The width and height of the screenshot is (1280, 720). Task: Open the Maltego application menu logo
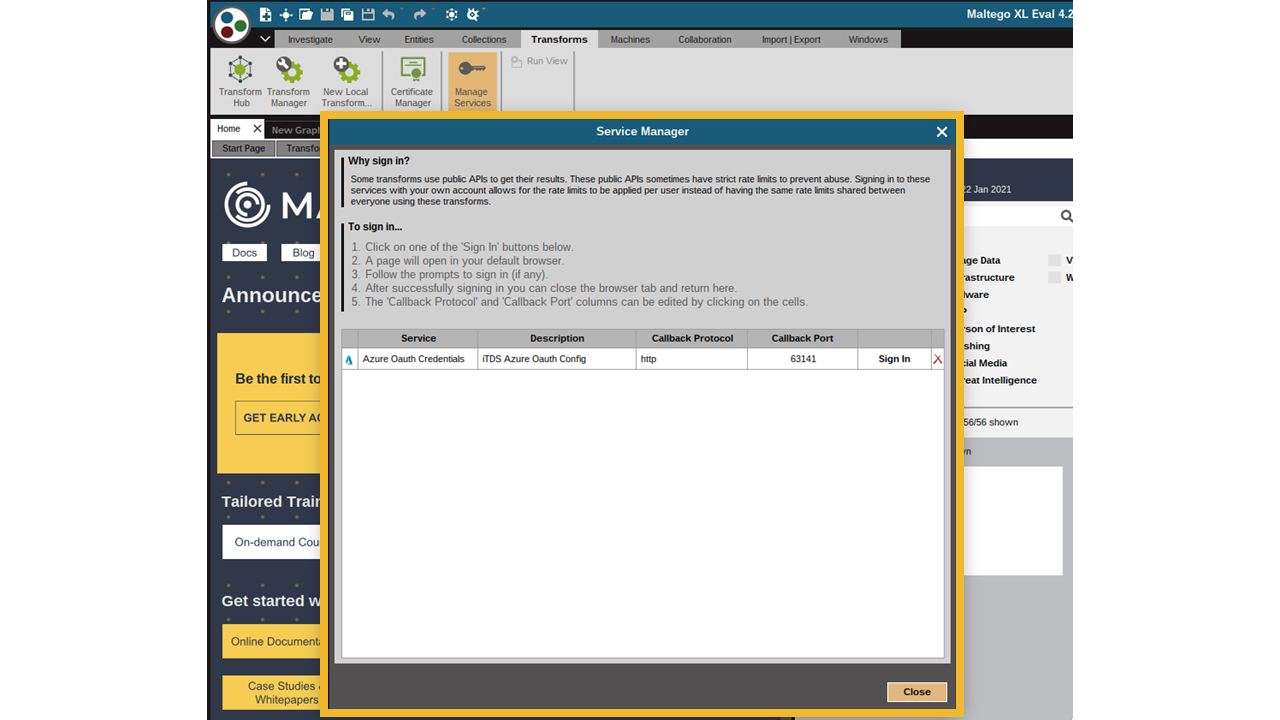231,24
